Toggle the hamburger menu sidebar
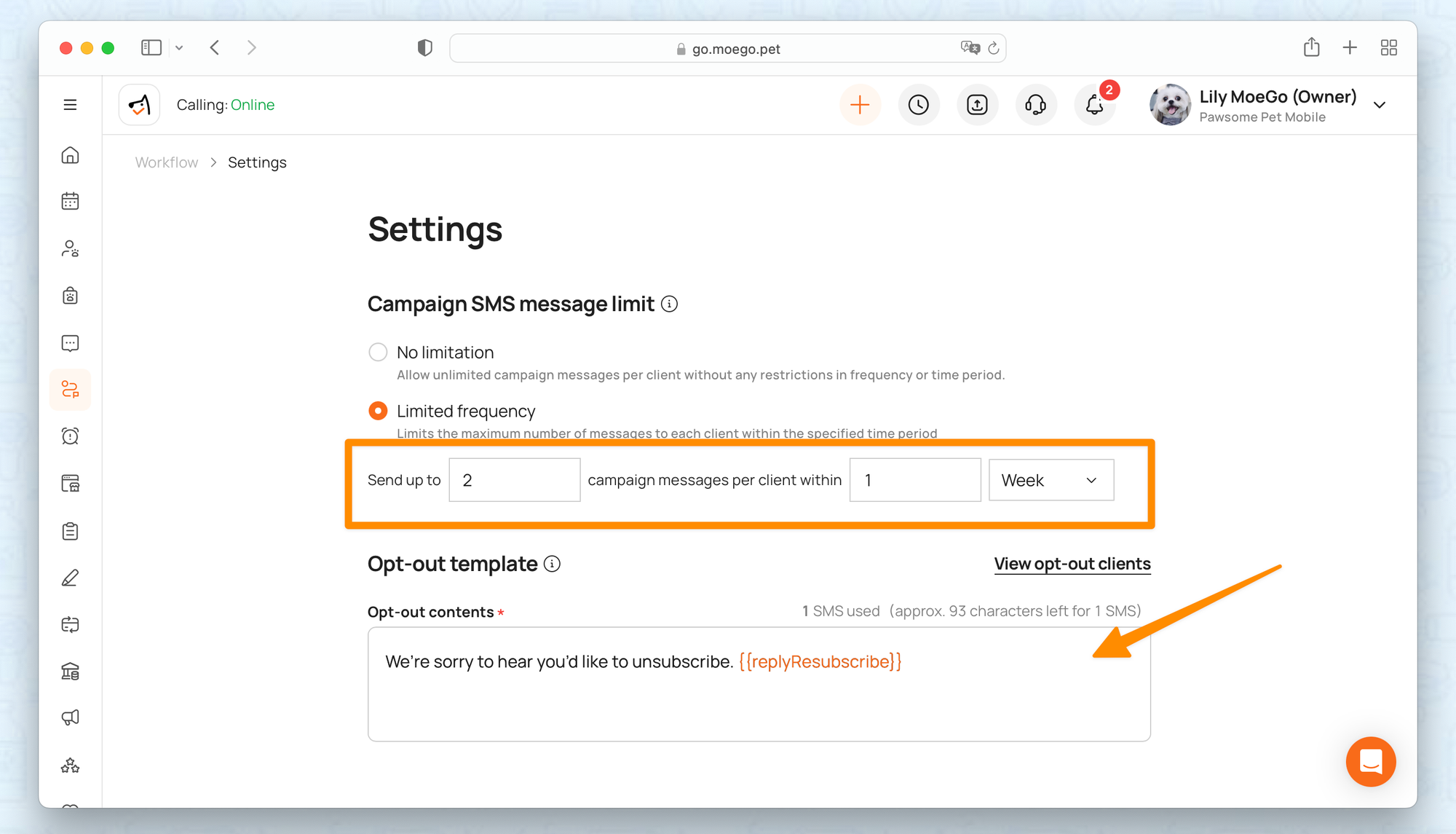Image resolution: width=1456 pixels, height=834 pixels. [70, 105]
